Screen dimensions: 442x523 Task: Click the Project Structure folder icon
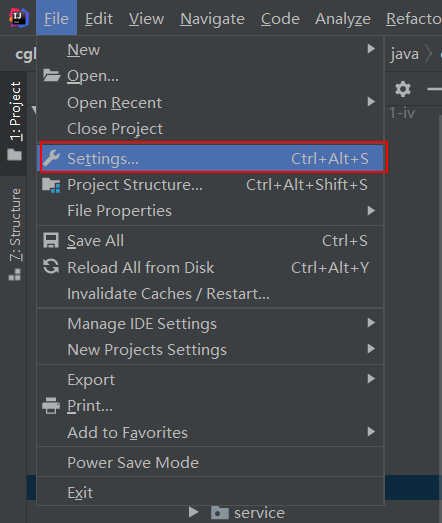pos(51,185)
